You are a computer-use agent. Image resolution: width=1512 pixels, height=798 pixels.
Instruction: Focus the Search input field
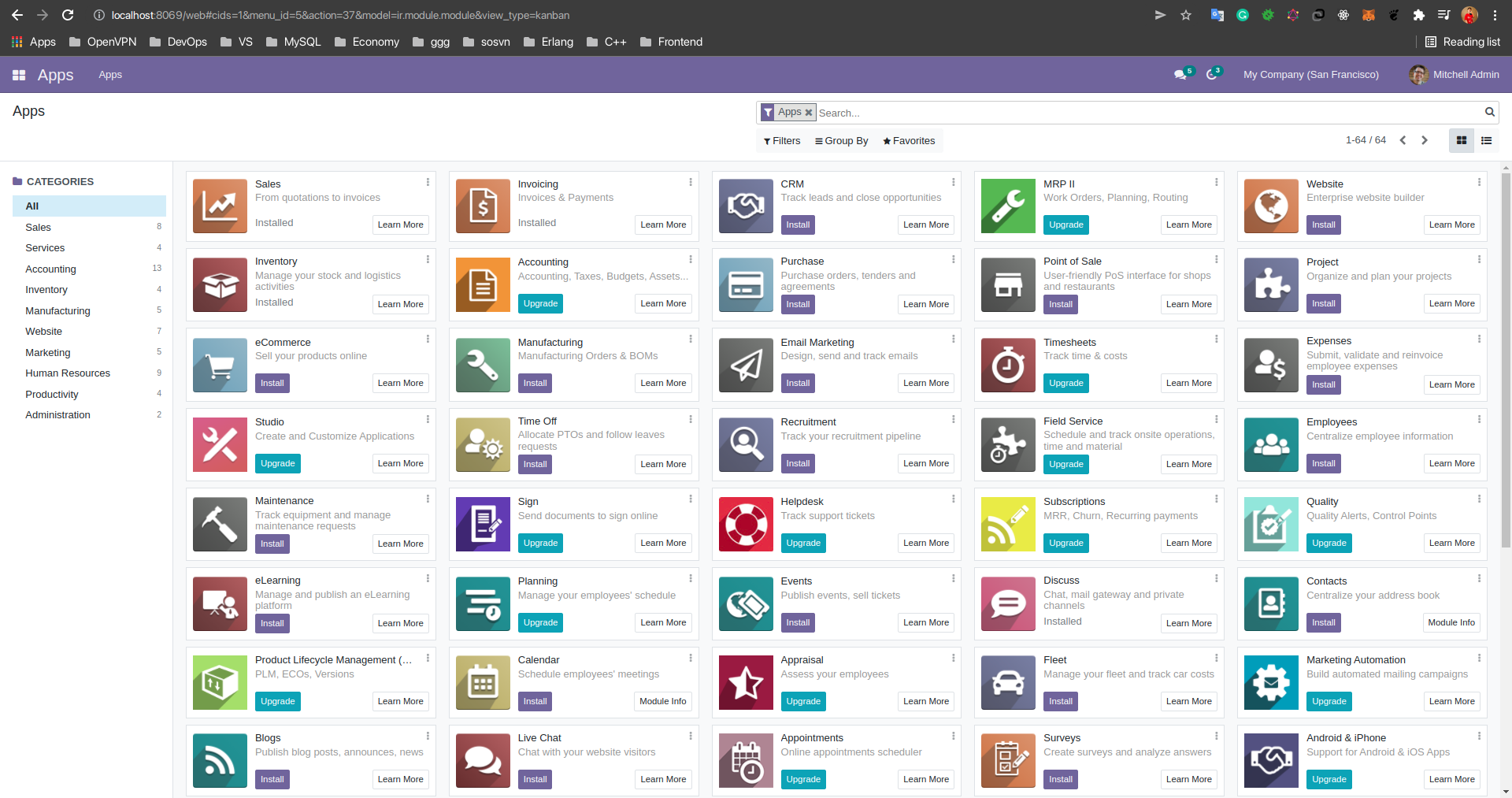point(1148,113)
